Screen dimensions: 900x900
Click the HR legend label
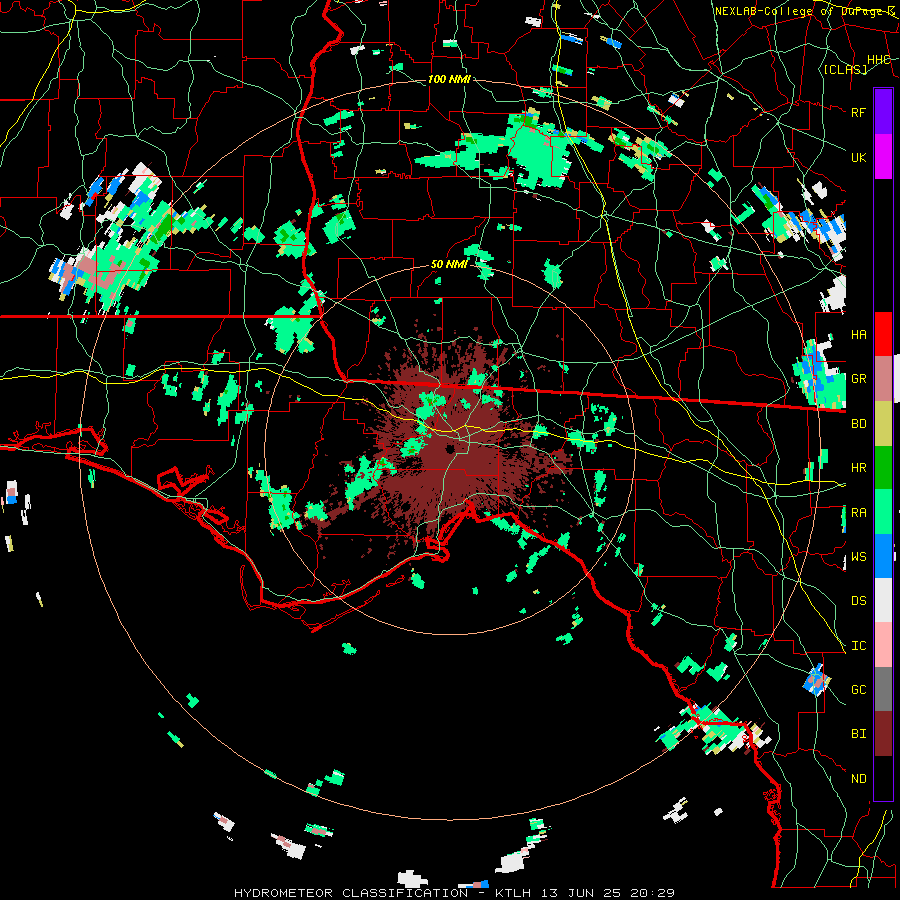pyautogui.click(x=859, y=468)
